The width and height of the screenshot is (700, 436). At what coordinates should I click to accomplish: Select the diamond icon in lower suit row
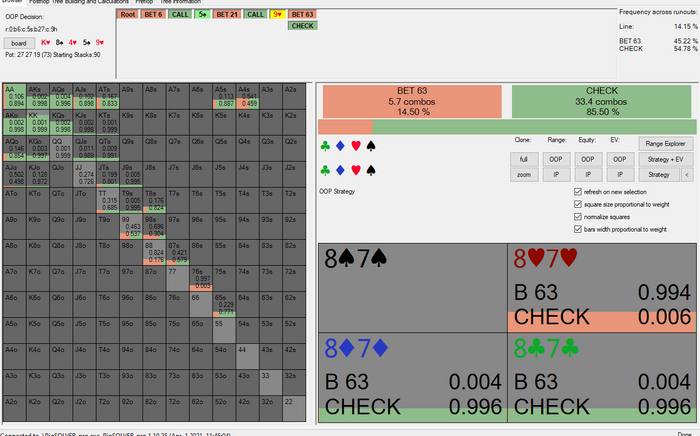click(x=340, y=170)
